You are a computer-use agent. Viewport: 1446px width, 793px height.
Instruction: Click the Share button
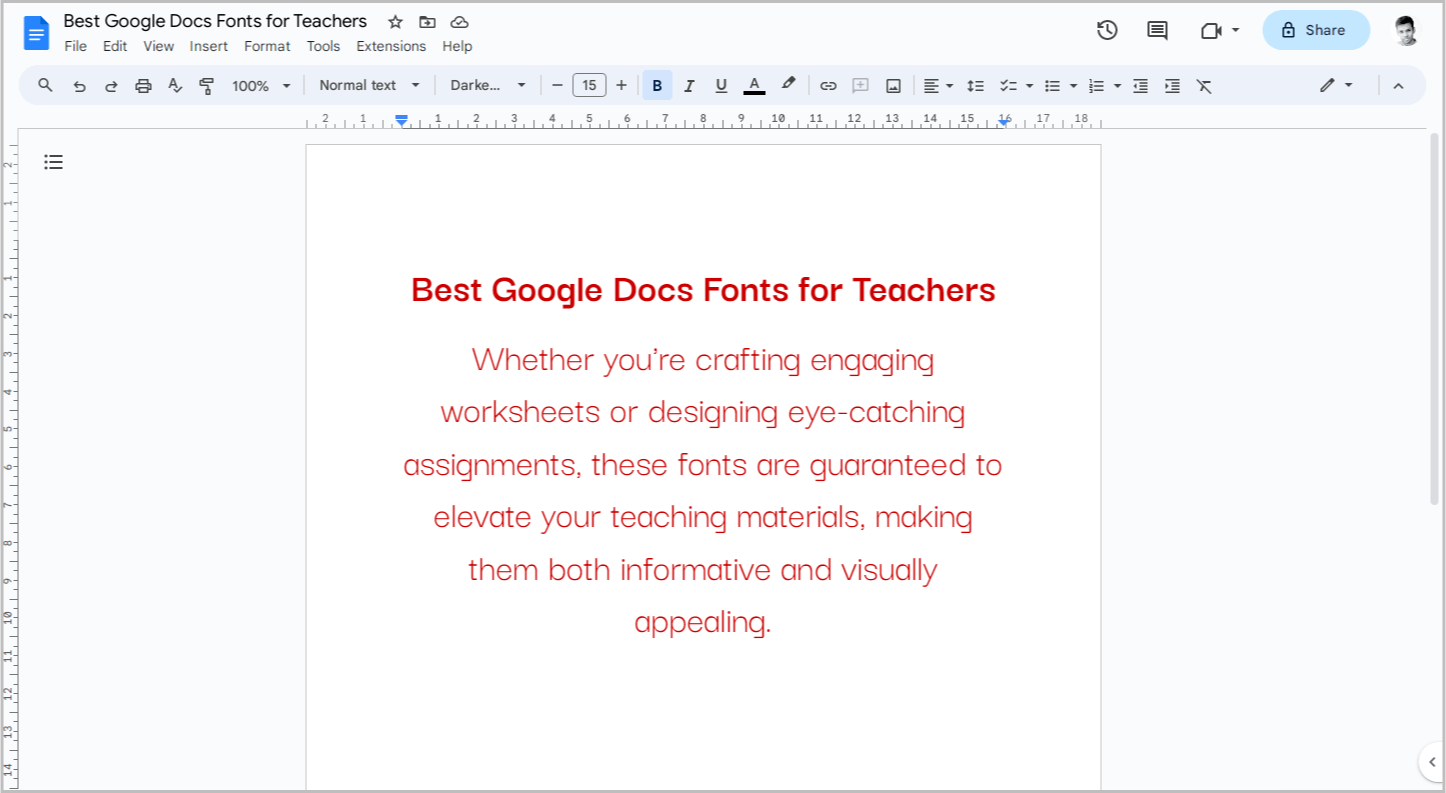pyautogui.click(x=1315, y=30)
